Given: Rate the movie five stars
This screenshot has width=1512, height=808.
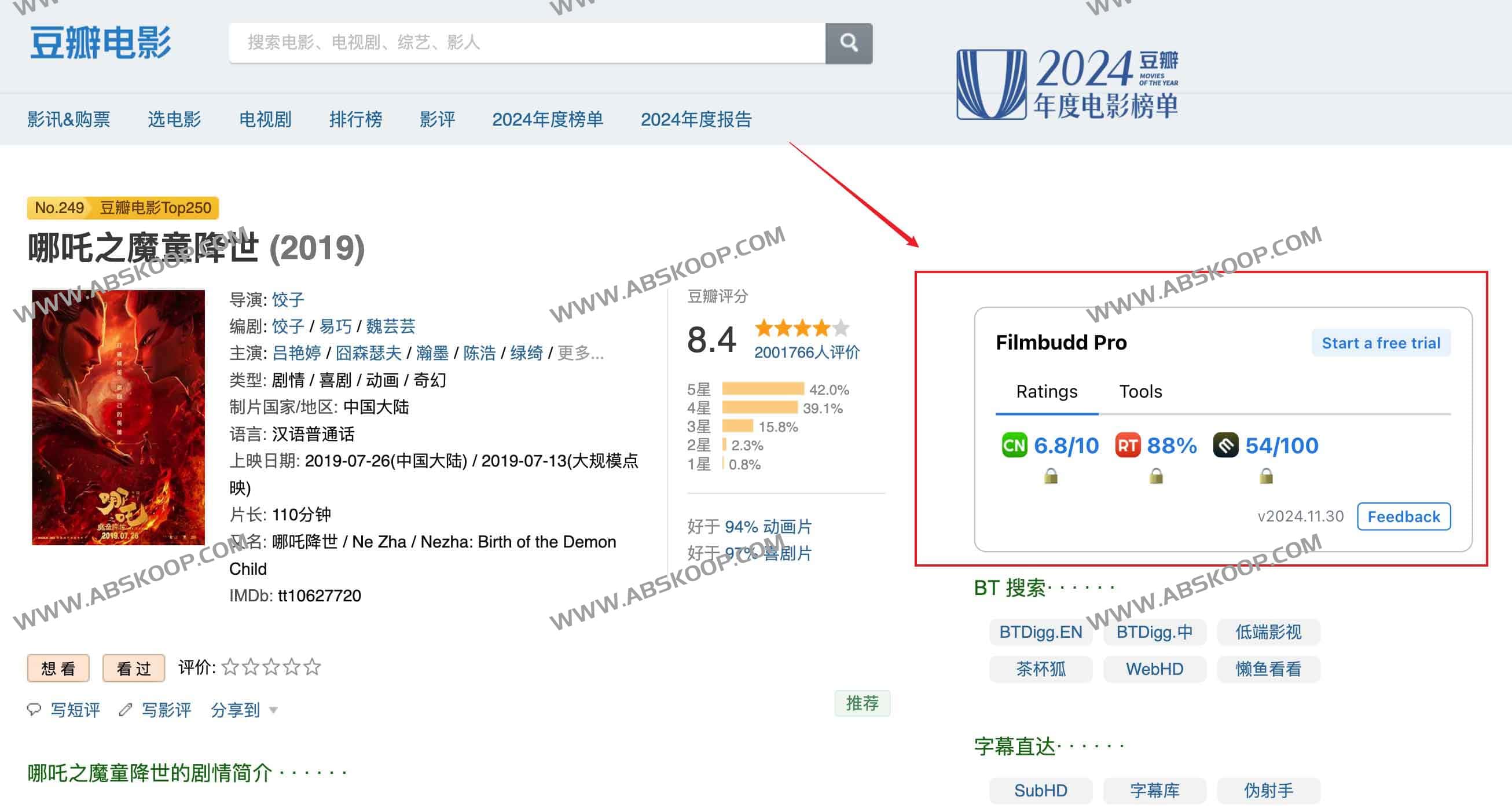Looking at the screenshot, I should 312,667.
